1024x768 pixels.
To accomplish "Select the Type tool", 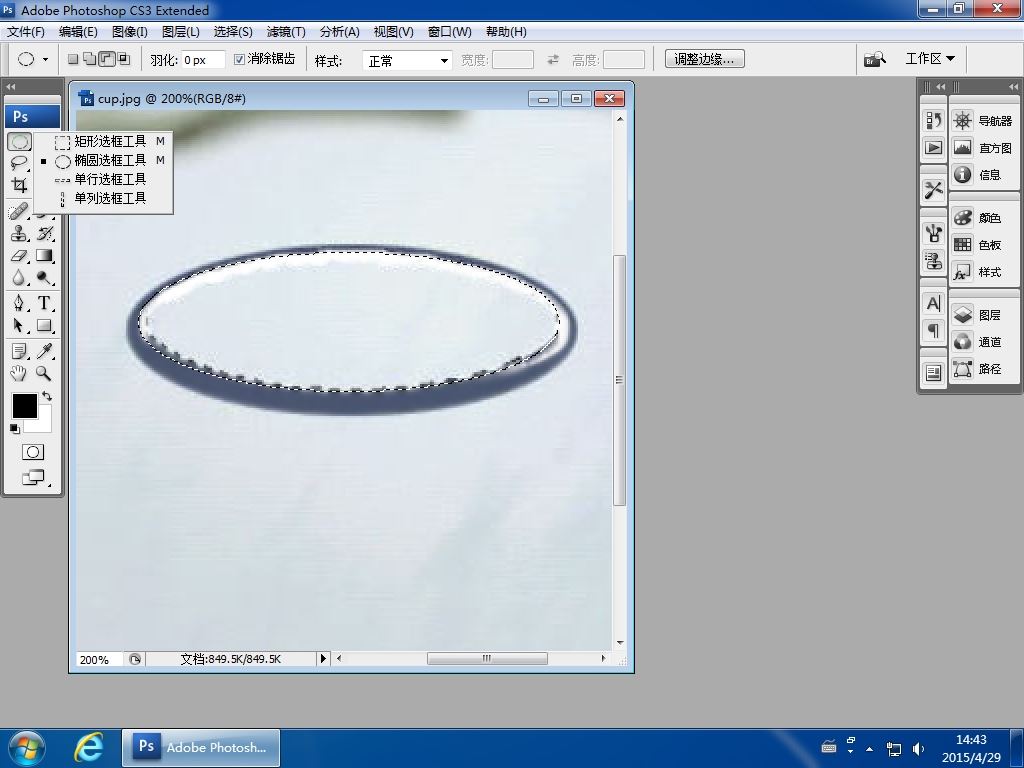I will (44, 303).
